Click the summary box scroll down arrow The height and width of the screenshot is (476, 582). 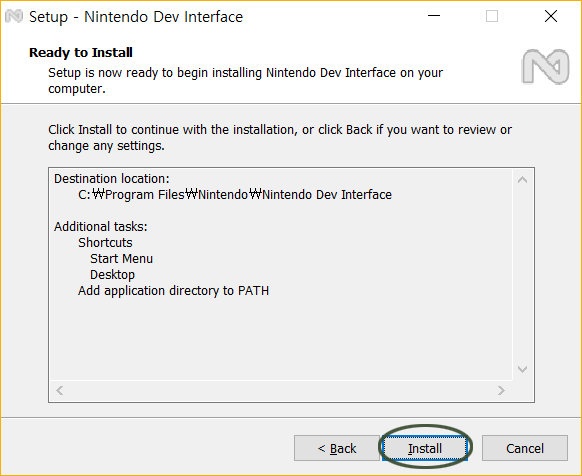[x=523, y=369]
